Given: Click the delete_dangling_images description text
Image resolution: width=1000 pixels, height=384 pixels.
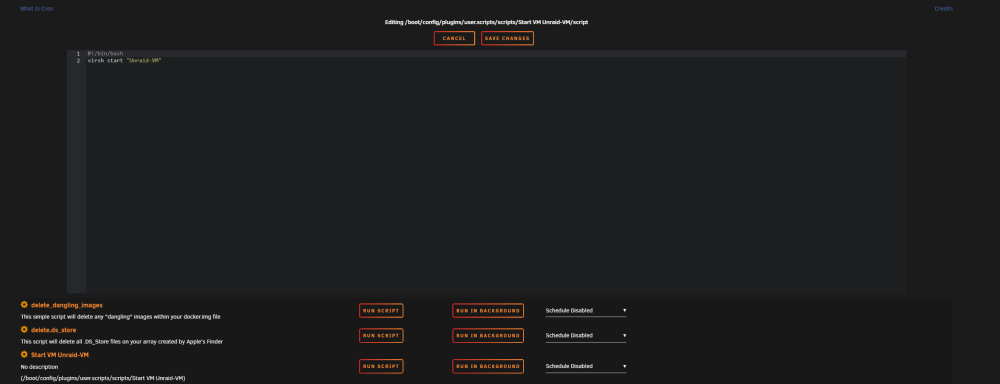Looking at the screenshot, I should point(121,317).
